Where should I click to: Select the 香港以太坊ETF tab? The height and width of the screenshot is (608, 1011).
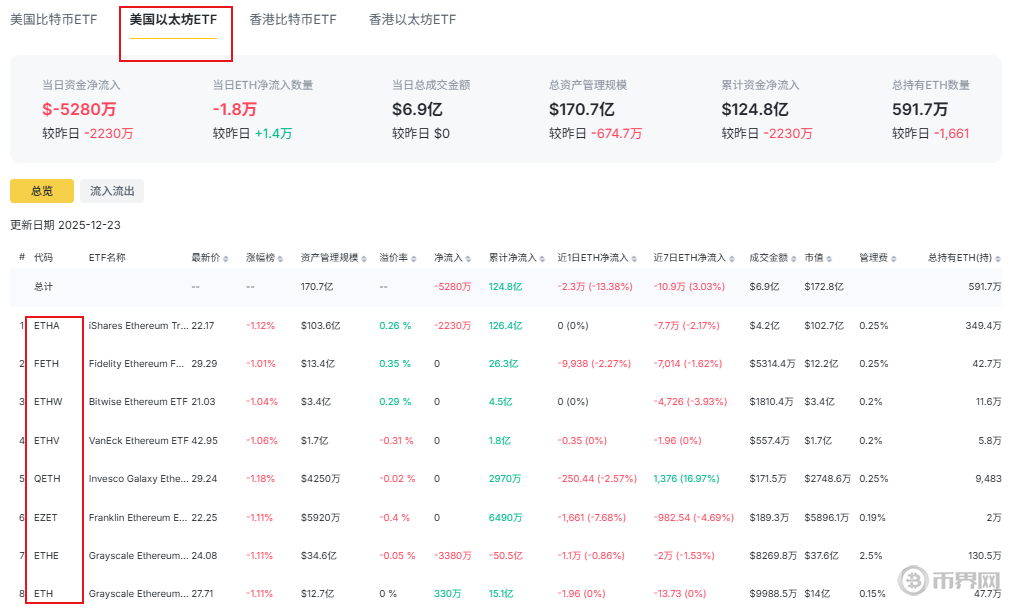click(x=412, y=20)
